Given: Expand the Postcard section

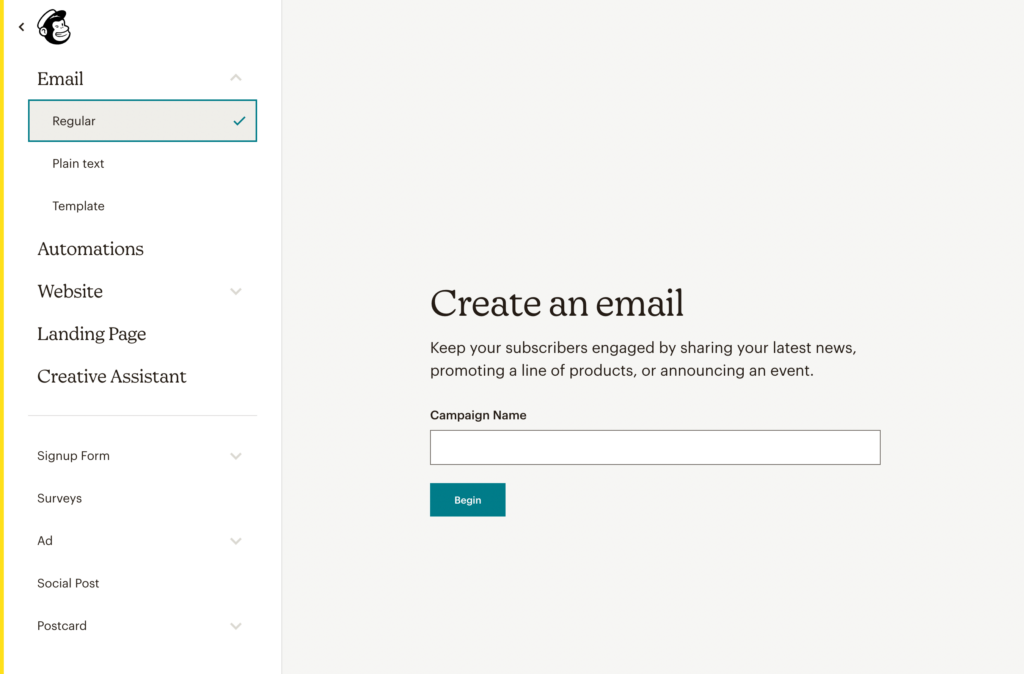Looking at the screenshot, I should 236,626.
